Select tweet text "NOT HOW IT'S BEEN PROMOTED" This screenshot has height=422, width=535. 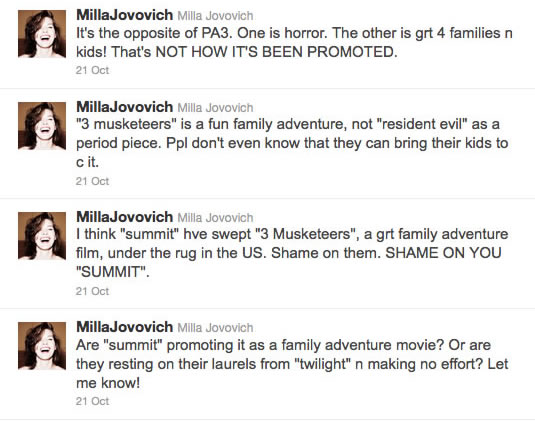click(x=276, y=52)
